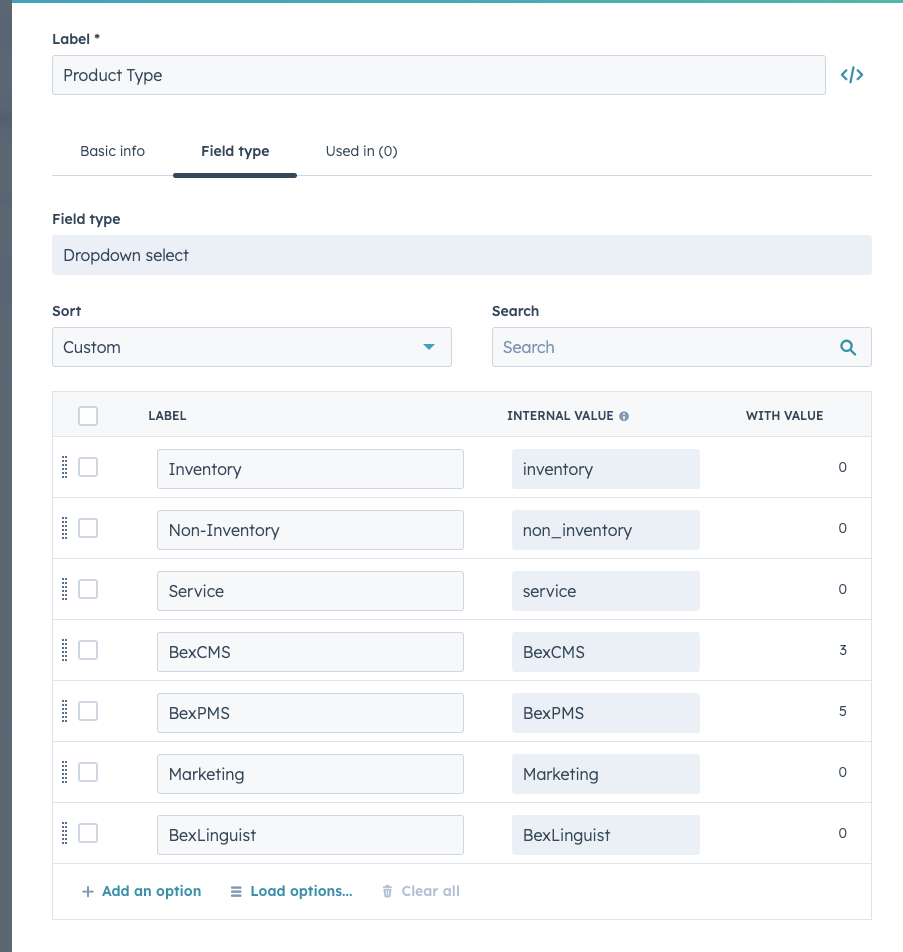The height and width of the screenshot is (952, 903).
Task: Click the Dropdown select field type box
Action: [462, 255]
